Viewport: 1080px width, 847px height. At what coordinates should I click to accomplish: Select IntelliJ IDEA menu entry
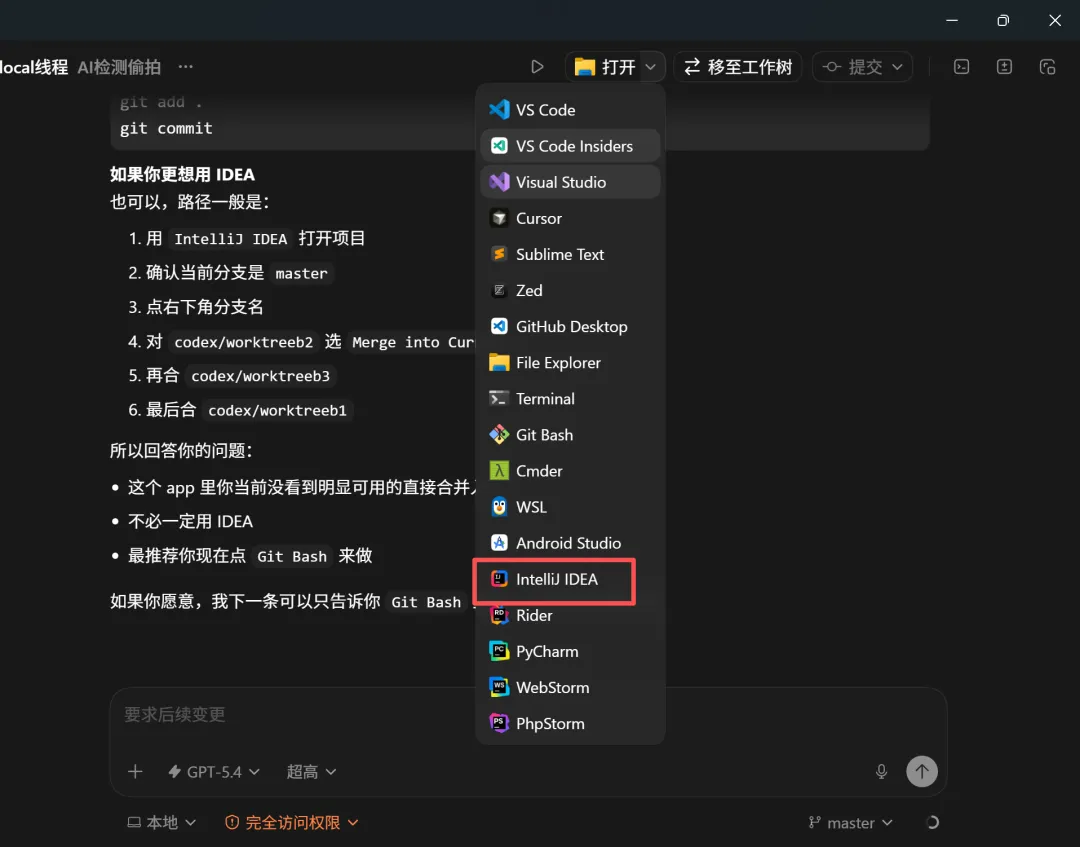570,579
